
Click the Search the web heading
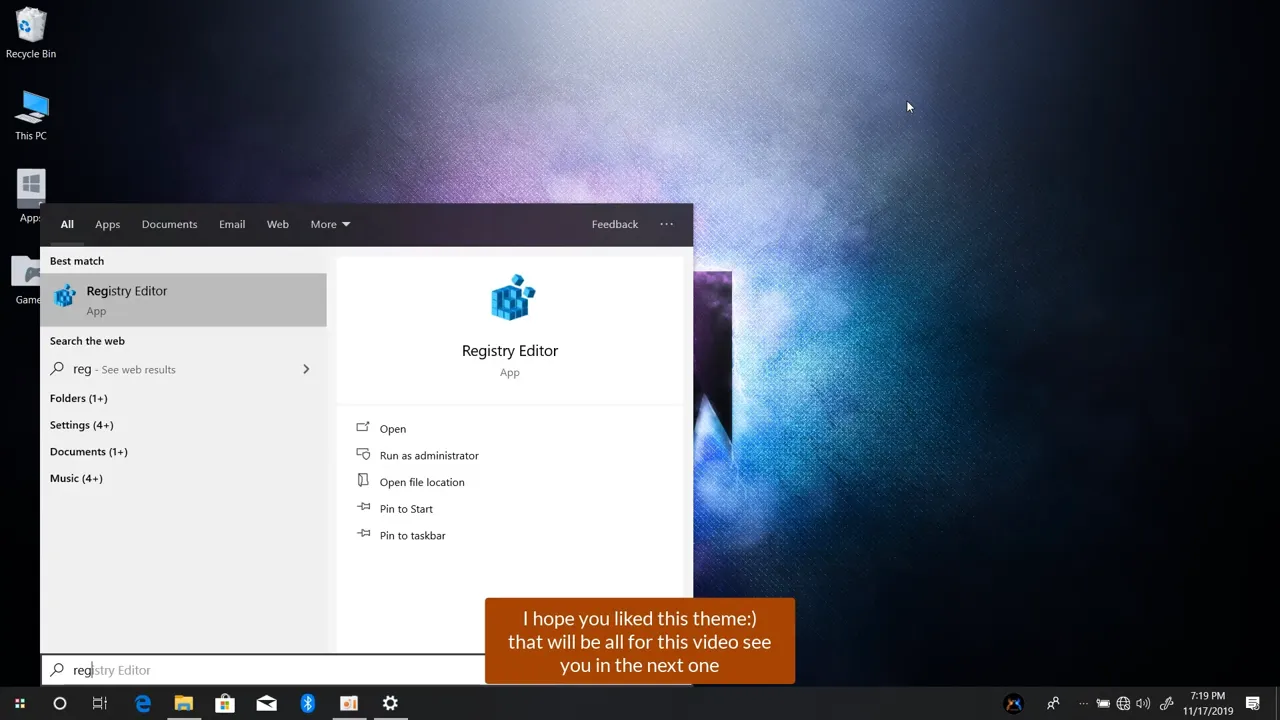click(87, 341)
